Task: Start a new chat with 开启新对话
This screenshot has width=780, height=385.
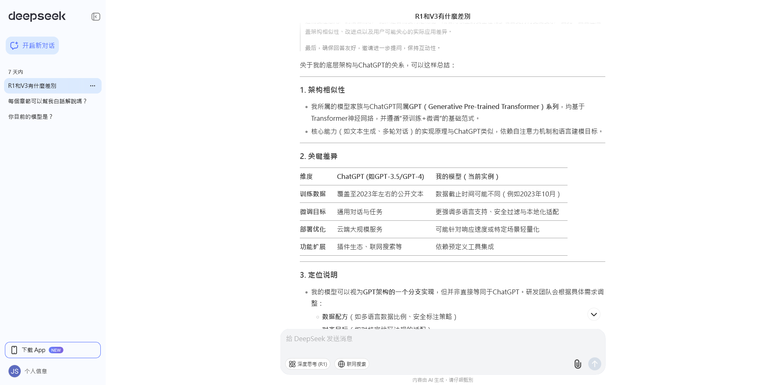Action: pos(32,45)
